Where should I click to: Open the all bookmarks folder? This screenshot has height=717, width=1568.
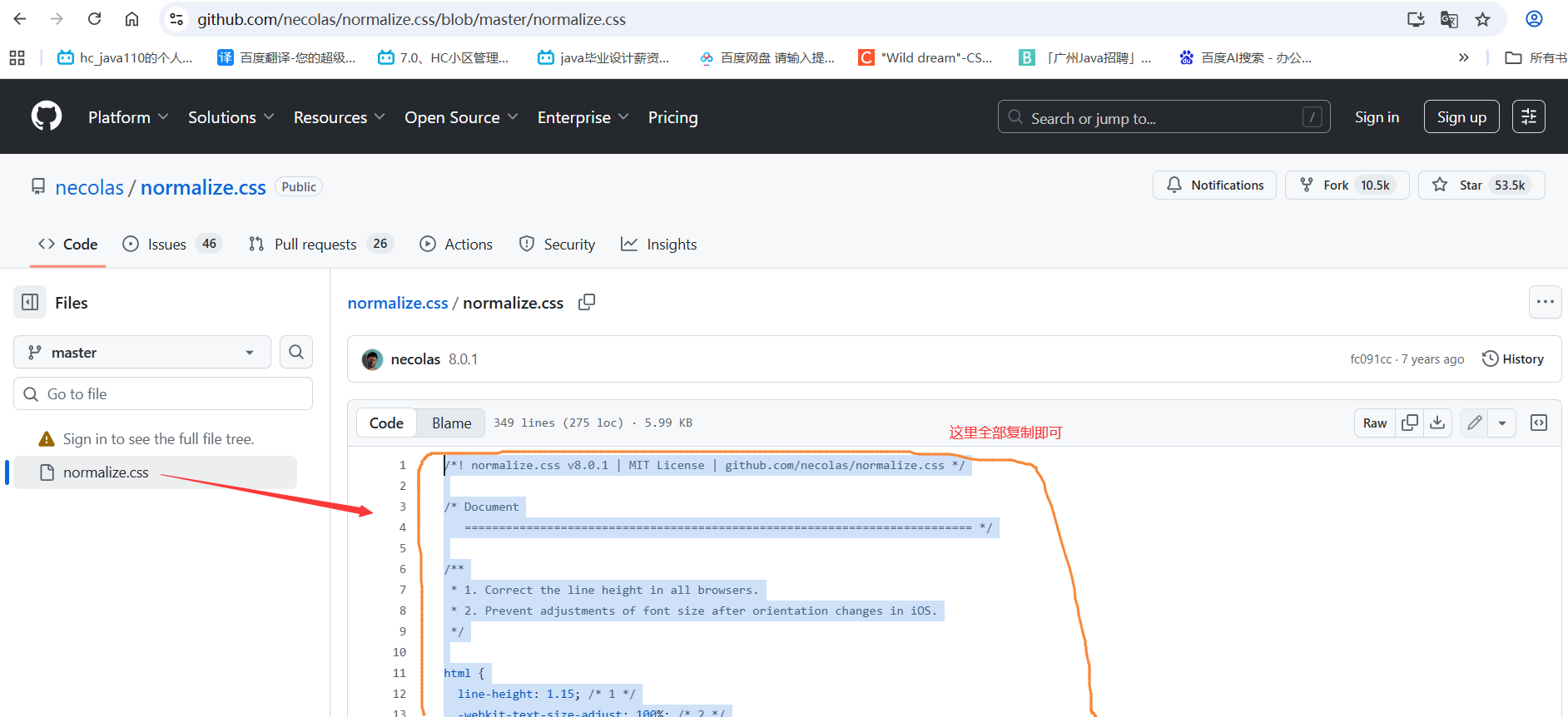pos(1536,57)
